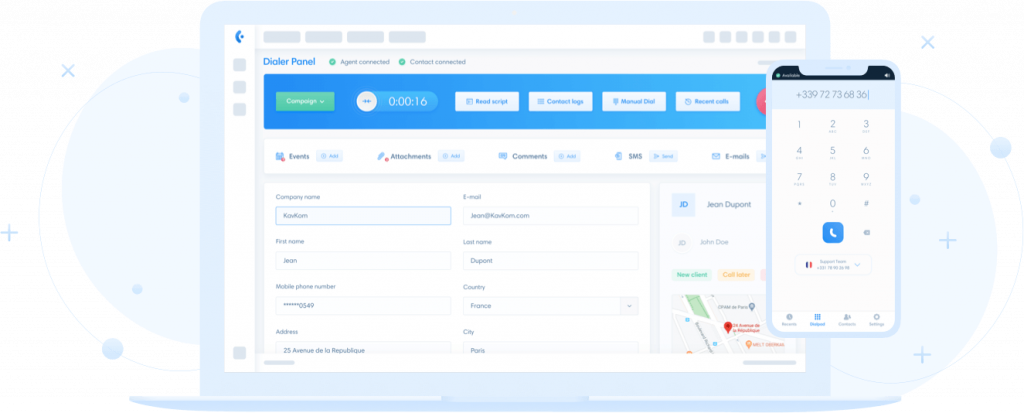
Task: Click the Attachments paperclip icon
Action: pos(382,157)
